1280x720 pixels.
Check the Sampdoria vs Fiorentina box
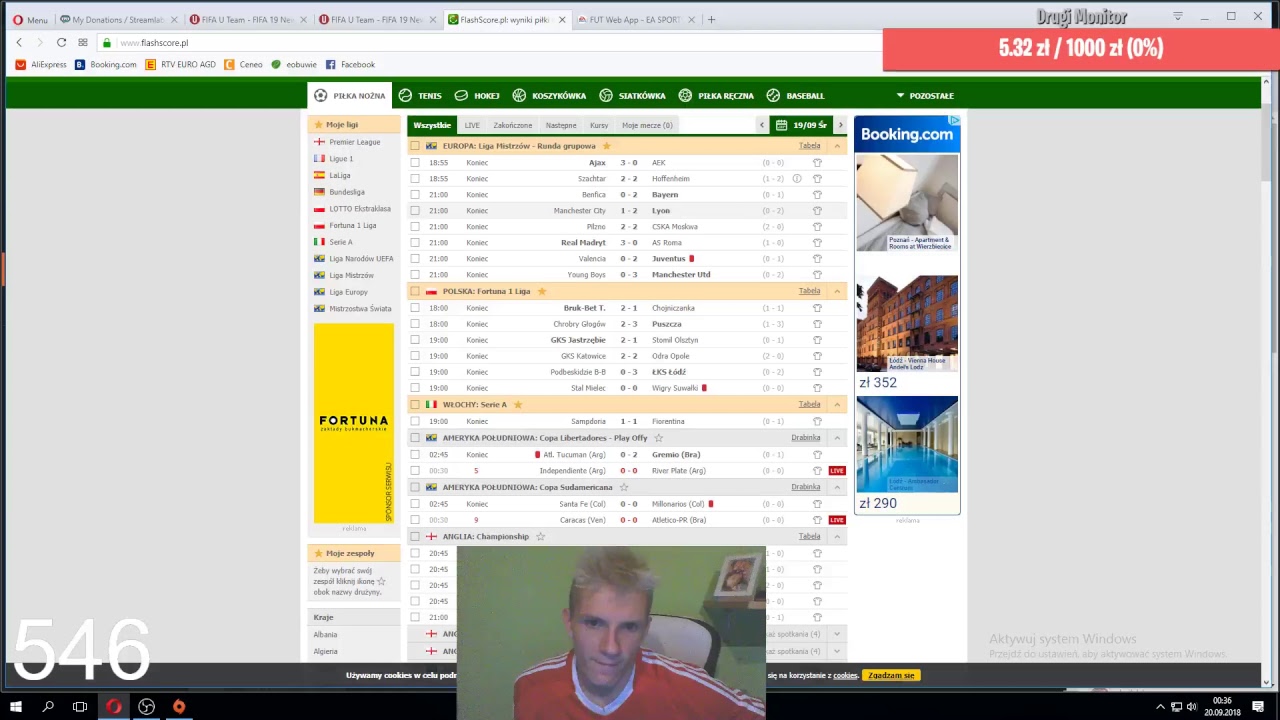415,422
